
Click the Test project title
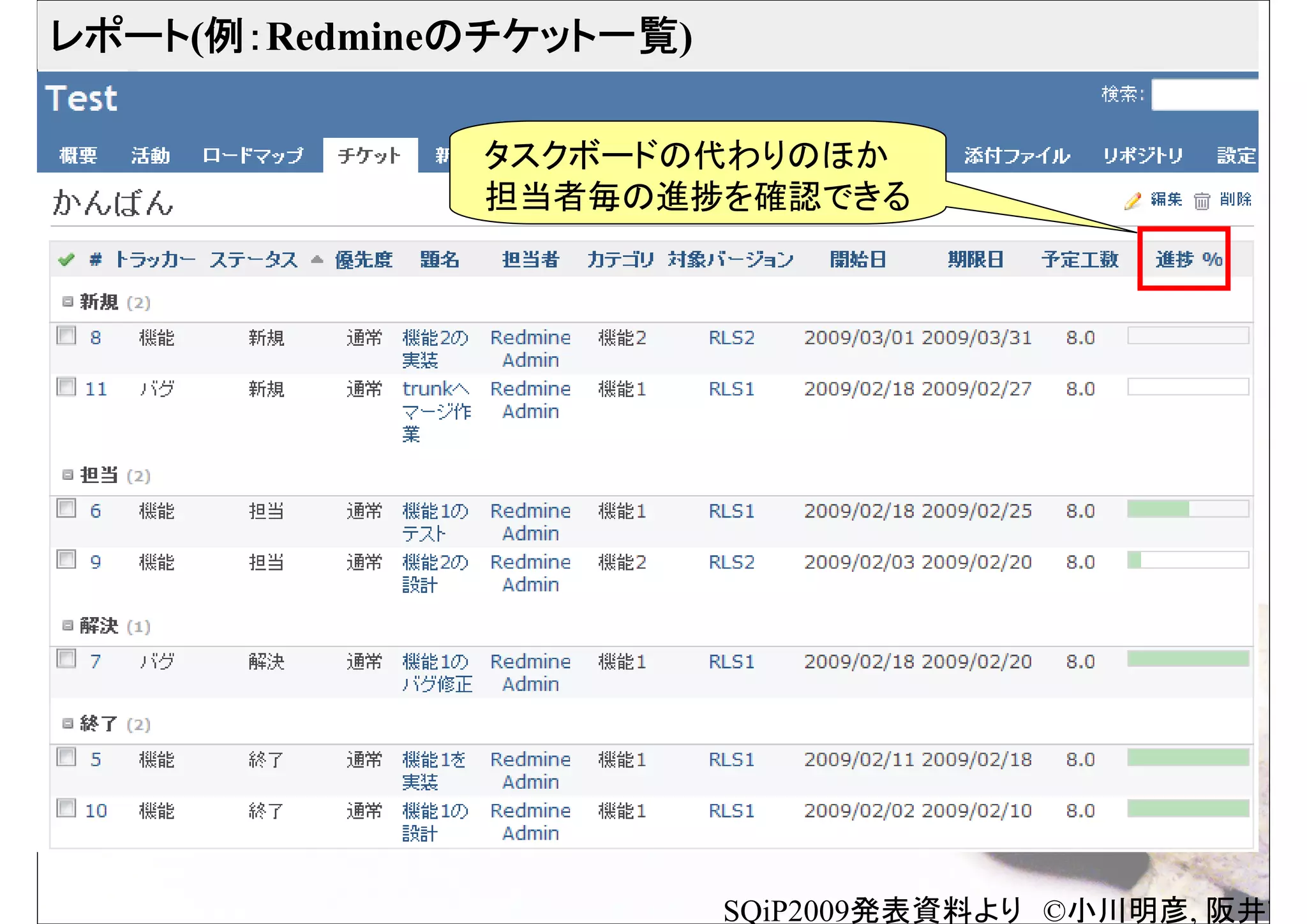(82, 99)
